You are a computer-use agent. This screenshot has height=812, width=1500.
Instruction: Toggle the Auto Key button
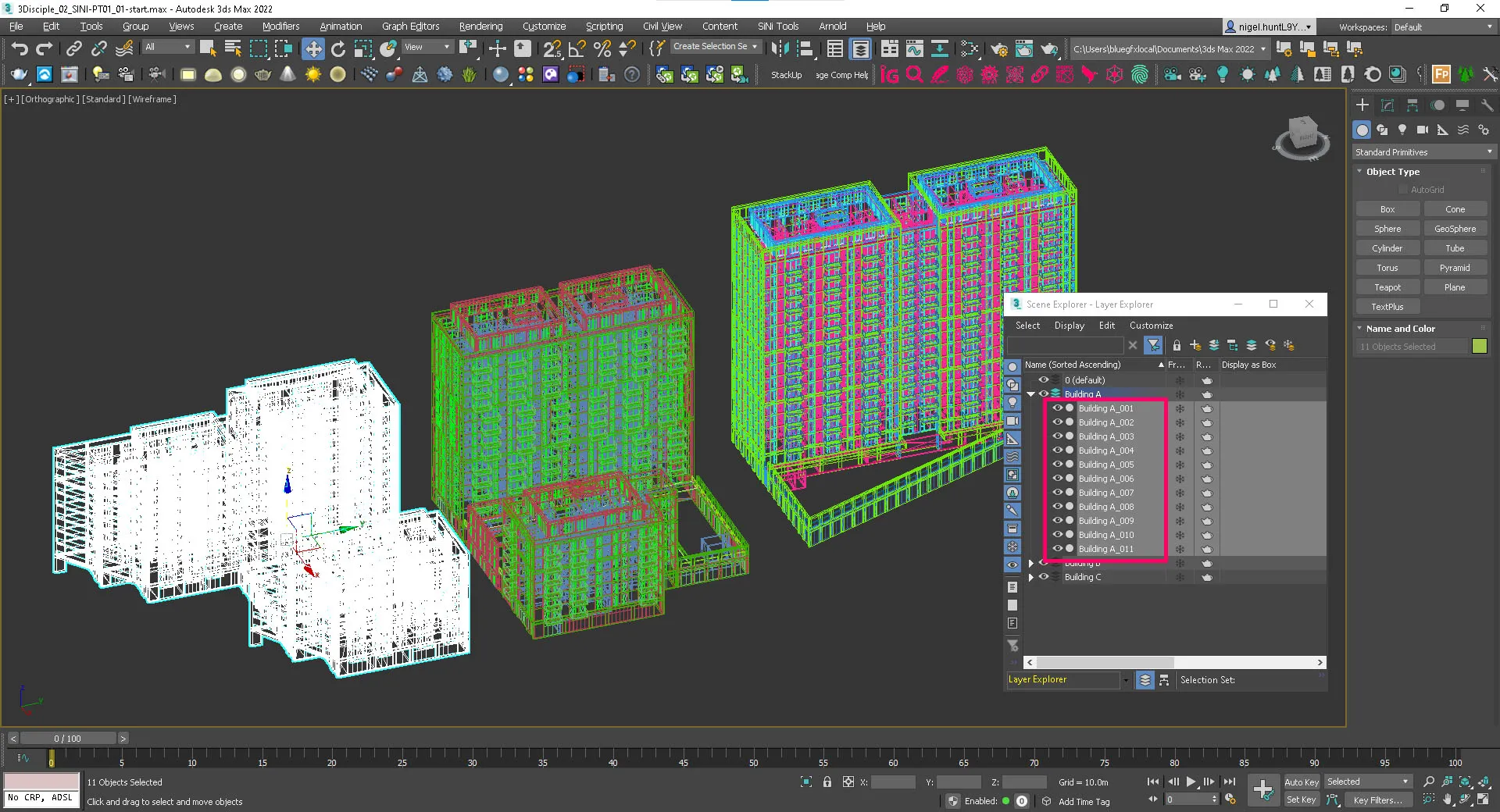pyautogui.click(x=1302, y=782)
